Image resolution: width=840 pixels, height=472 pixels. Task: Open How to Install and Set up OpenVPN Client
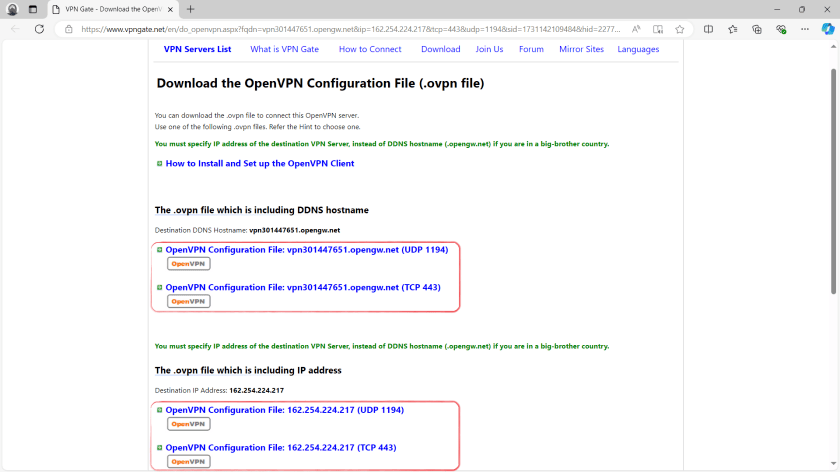(x=259, y=163)
